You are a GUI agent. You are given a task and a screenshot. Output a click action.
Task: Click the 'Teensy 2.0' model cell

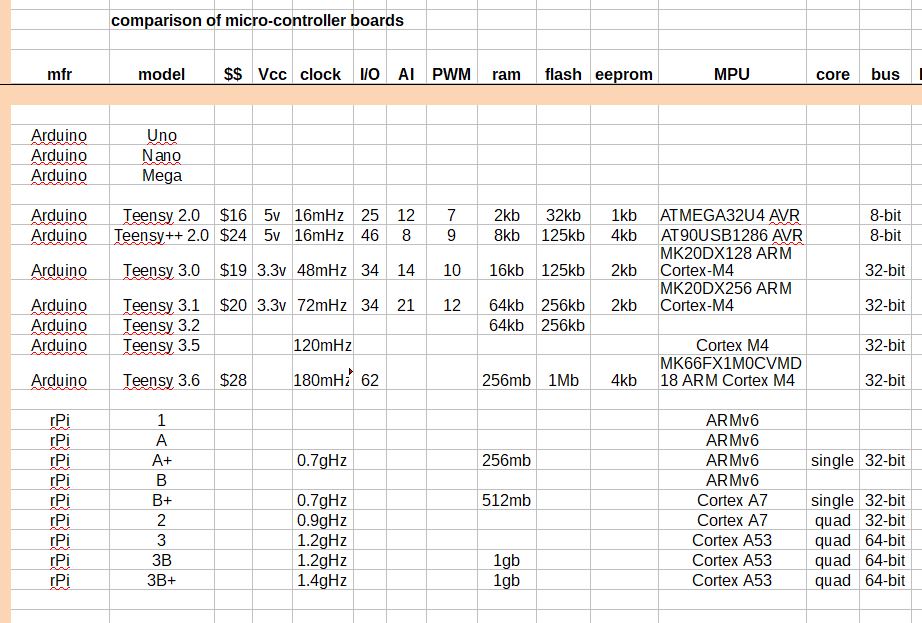pyautogui.click(x=162, y=216)
